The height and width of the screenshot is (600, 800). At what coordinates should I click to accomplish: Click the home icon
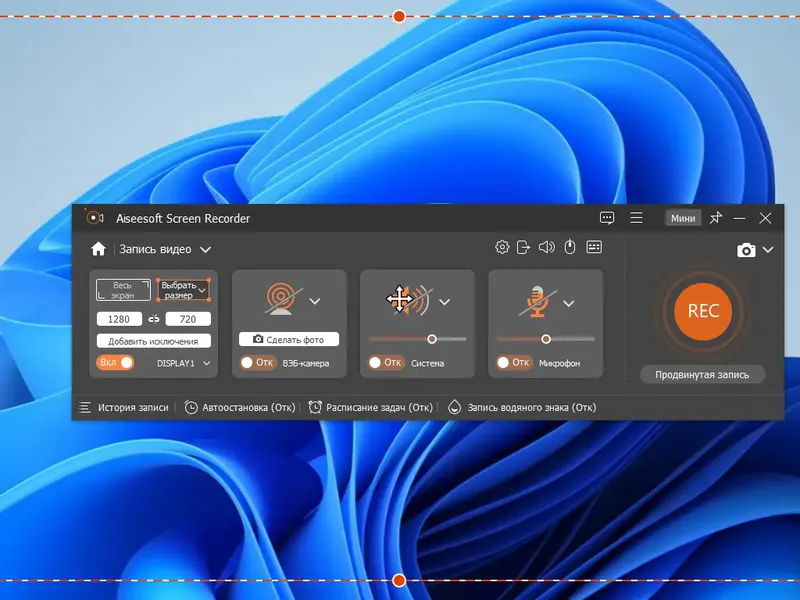(98, 249)
